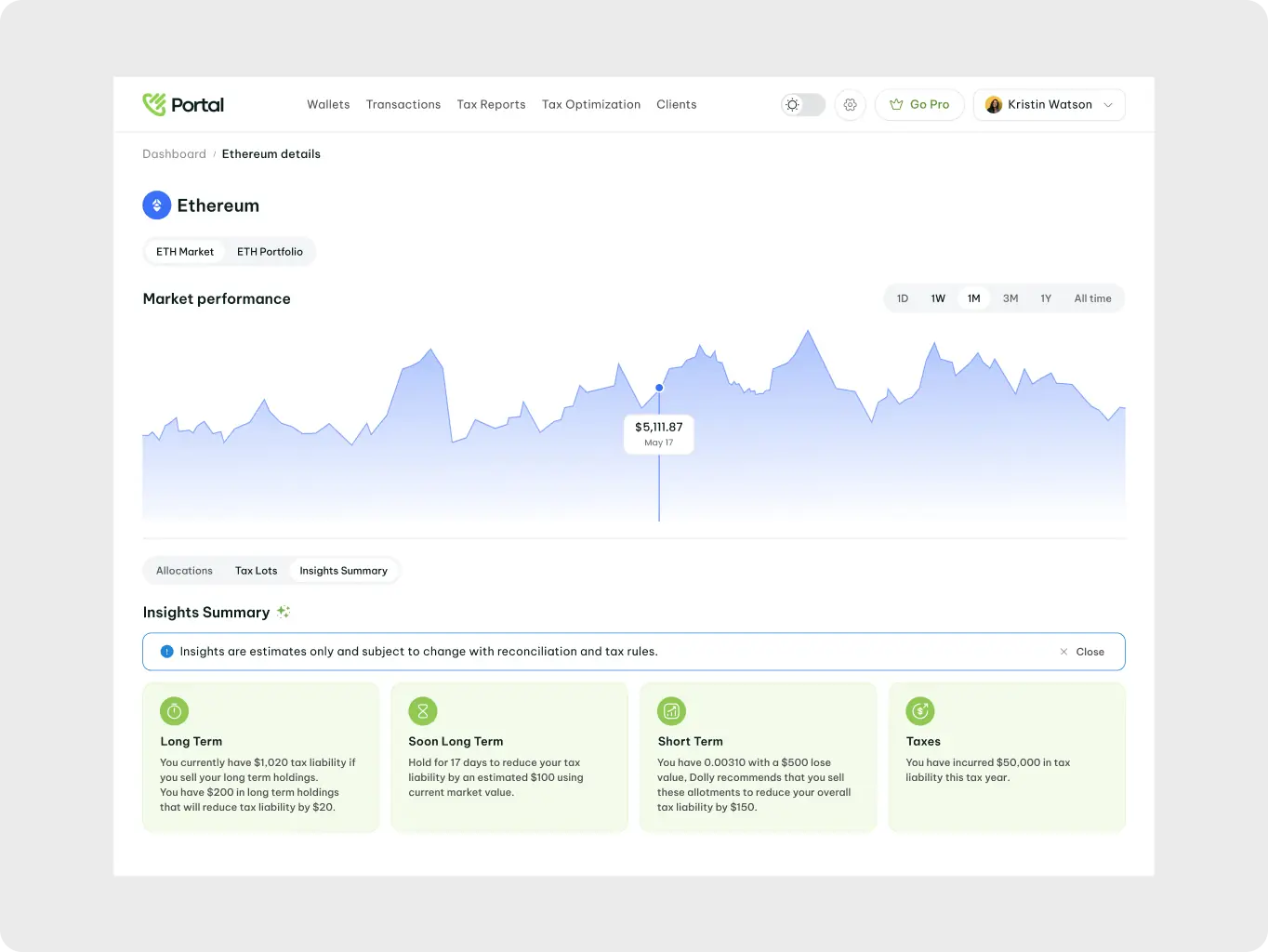Click the dollar icon on Taxes card
1268x952 pixels.
click(920, 711)
